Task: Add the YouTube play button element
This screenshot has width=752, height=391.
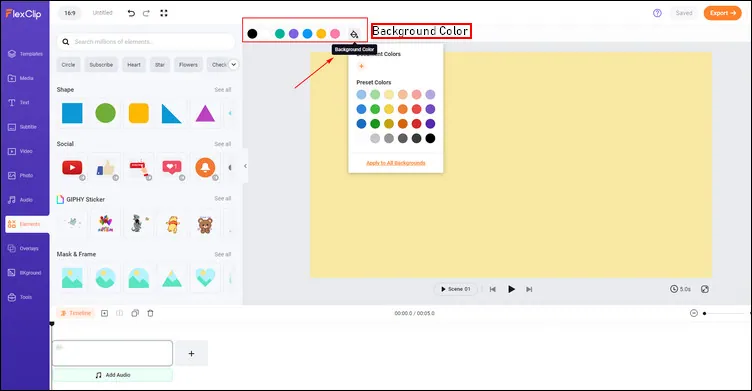Action: (72, 167)
